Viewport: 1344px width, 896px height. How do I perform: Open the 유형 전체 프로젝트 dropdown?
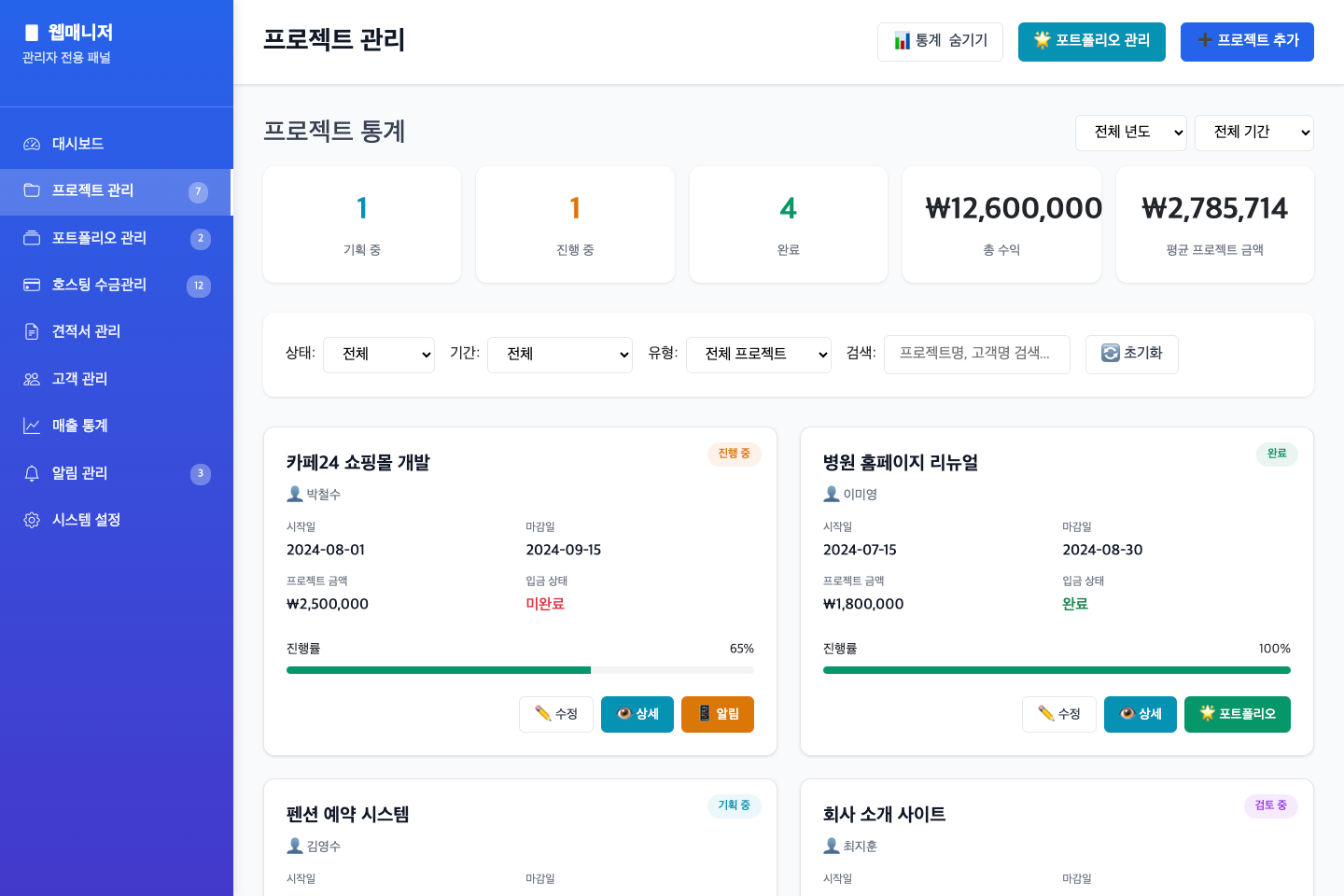pyautogui.click(x=759, y=355)
